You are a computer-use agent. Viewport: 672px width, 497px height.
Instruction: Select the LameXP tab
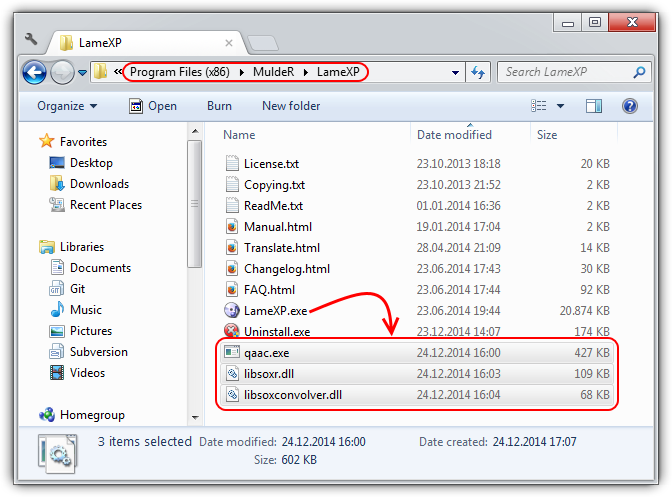[x=145, y=43]
